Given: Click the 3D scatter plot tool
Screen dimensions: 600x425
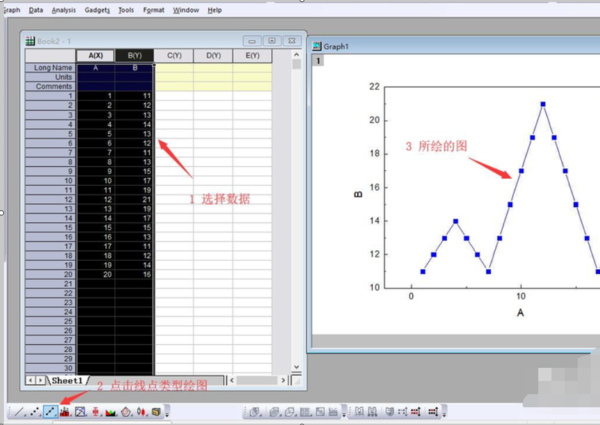Looking at the screenshot, I should point(255,412).
